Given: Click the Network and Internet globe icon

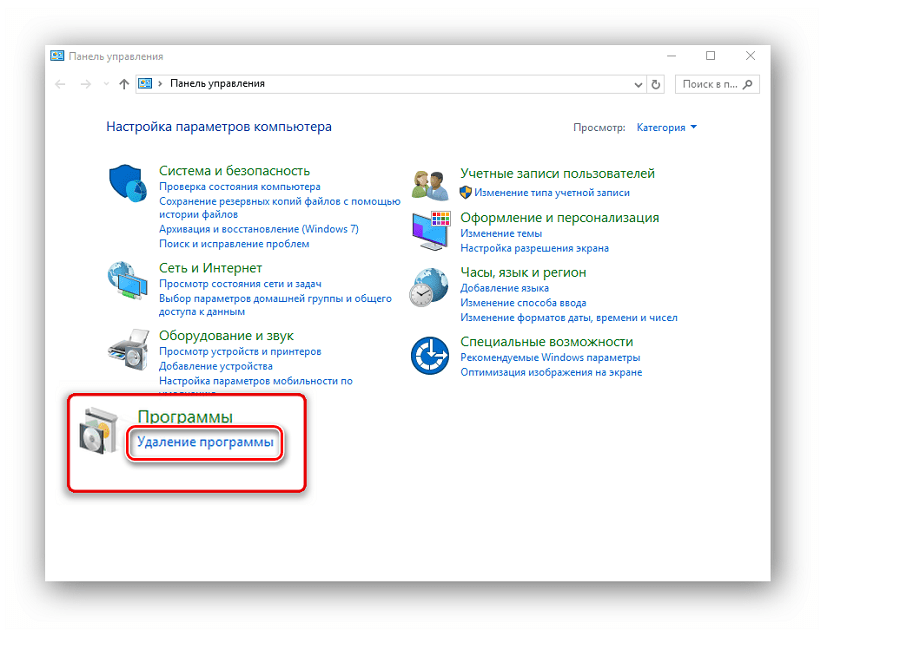Looking at the screenshot, I should [x=127, y=280].
